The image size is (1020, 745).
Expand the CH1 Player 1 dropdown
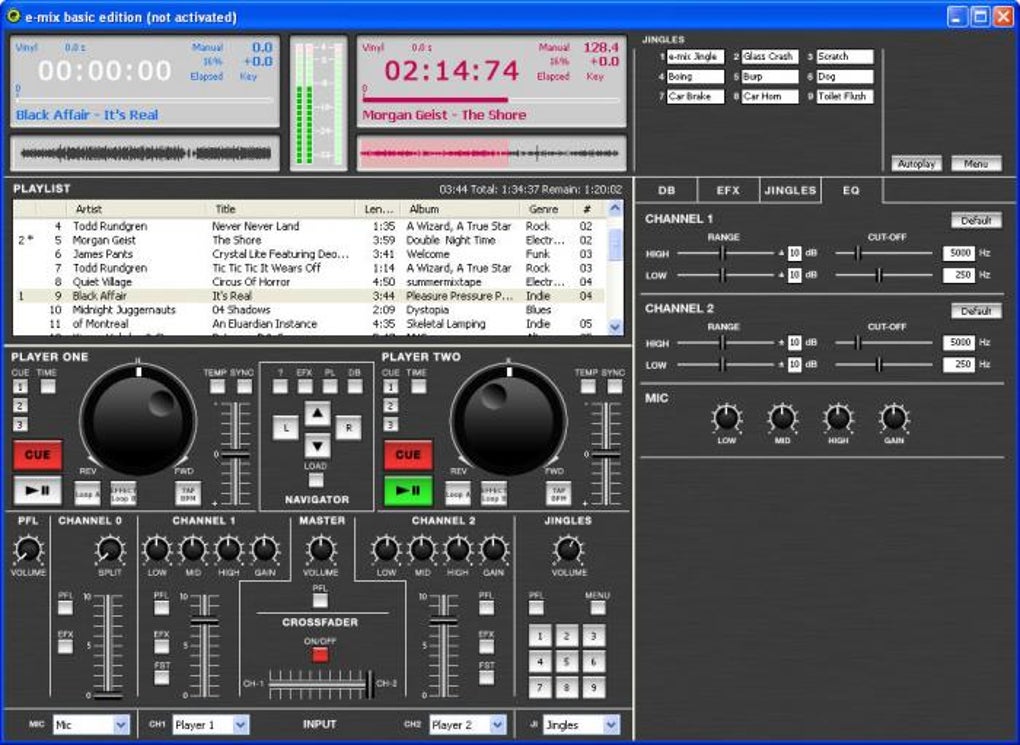pyautogui.click(x=241, y=725)
